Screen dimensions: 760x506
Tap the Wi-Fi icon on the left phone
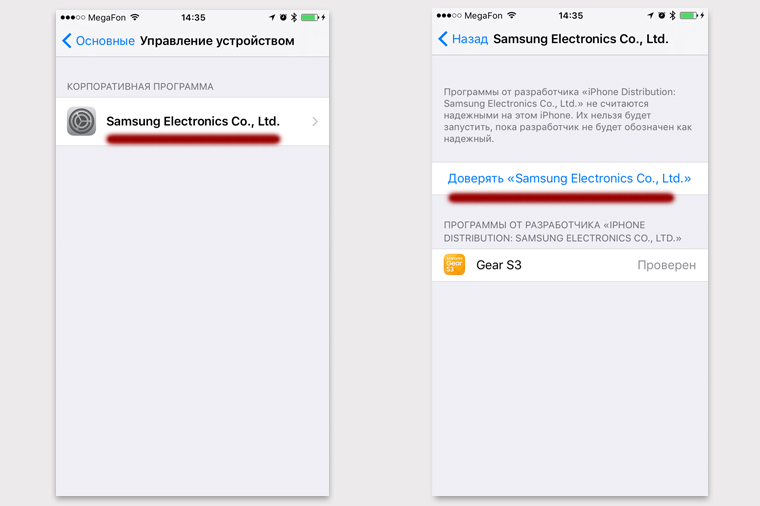[135, 17]
